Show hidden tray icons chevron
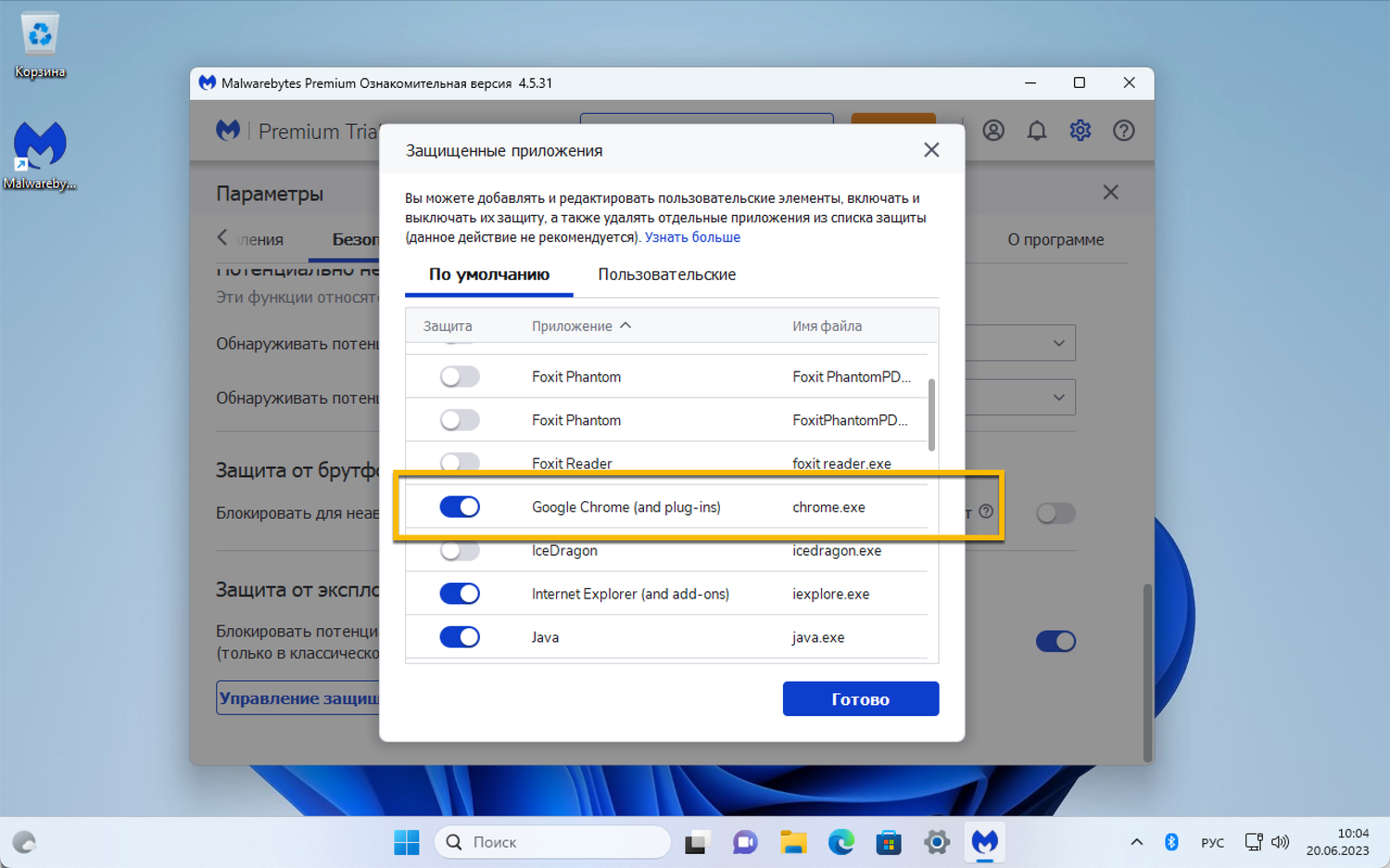This screenshot has width=1390, height=868. [x=1136, y=842]
